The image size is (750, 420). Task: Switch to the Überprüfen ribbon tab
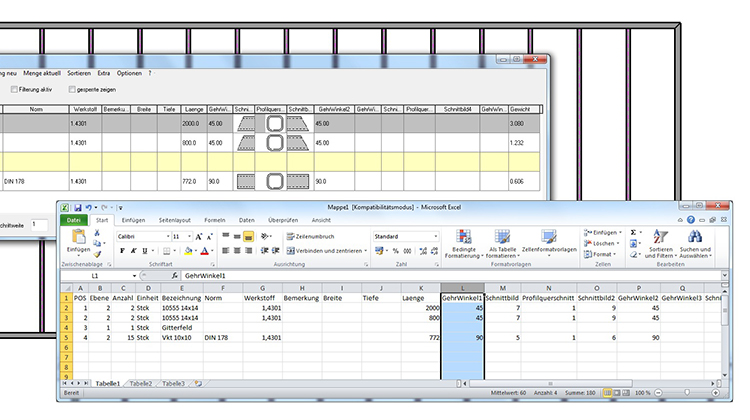[x=283, y=220]
